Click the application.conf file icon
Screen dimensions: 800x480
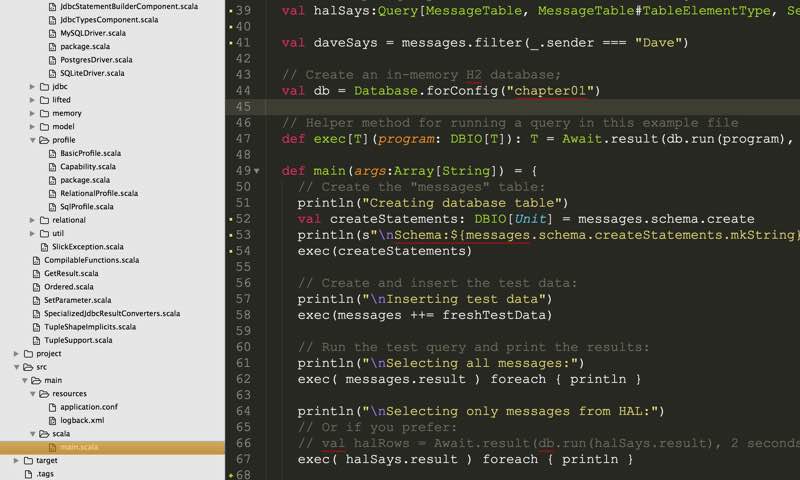click(52, 407)
